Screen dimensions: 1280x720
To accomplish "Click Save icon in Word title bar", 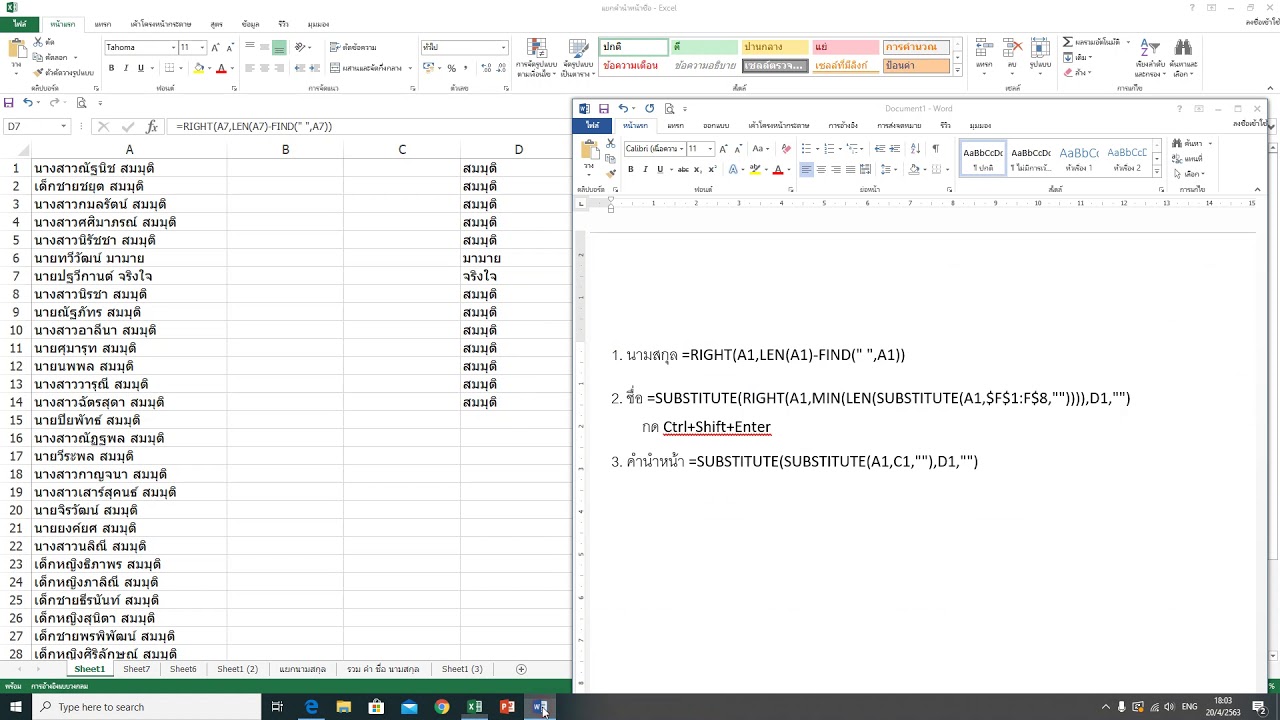I will [x=604, y=109].
